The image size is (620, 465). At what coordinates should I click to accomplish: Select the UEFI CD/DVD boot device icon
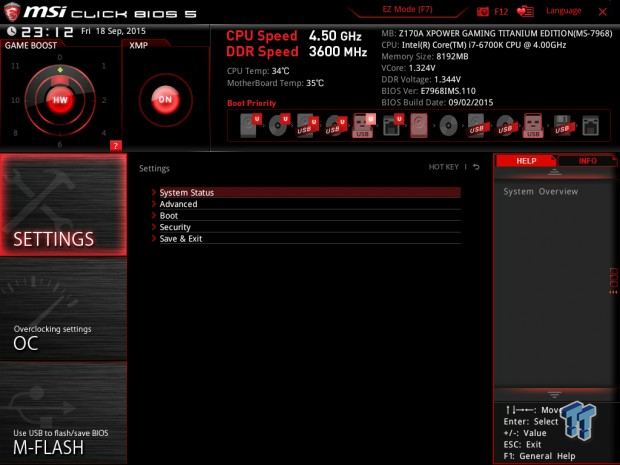click(x=279, y=125)
